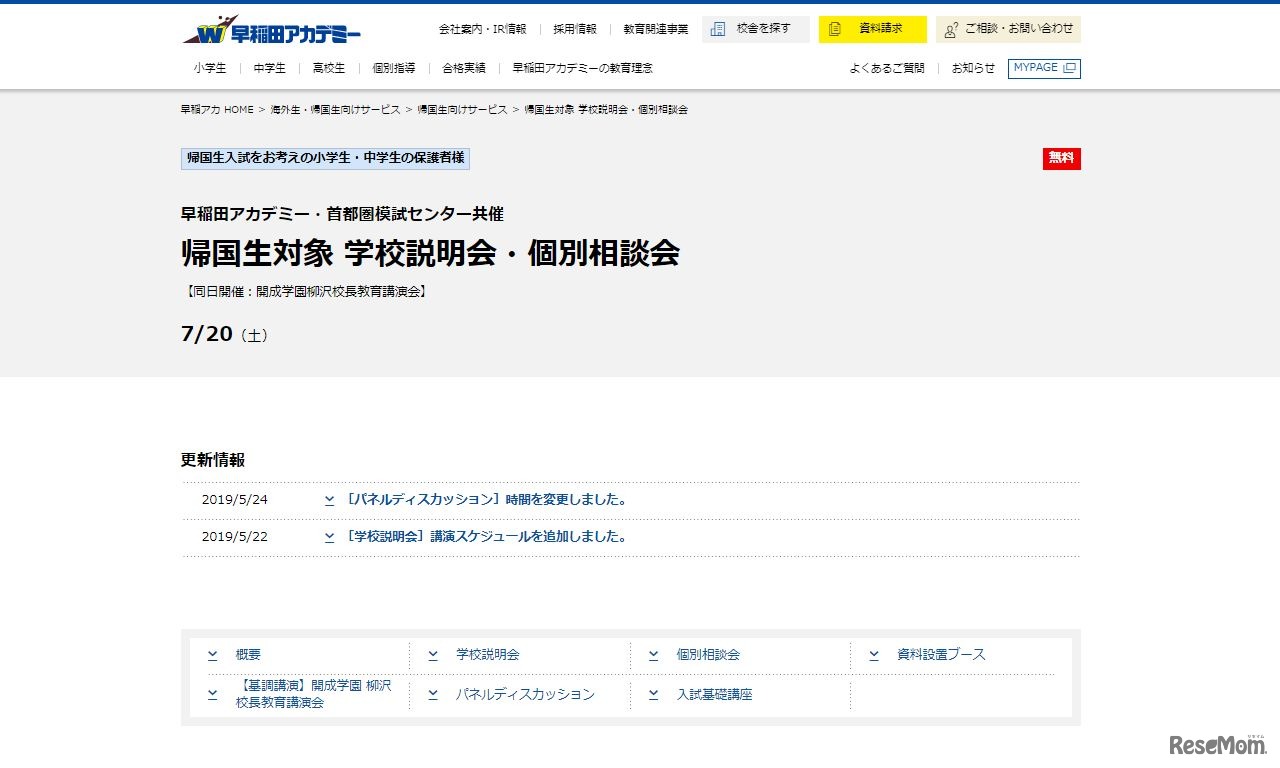Click the person icon beside ご相談・お問い合わせ
The image size is (1280, 768).
click(x=951, y=29)
